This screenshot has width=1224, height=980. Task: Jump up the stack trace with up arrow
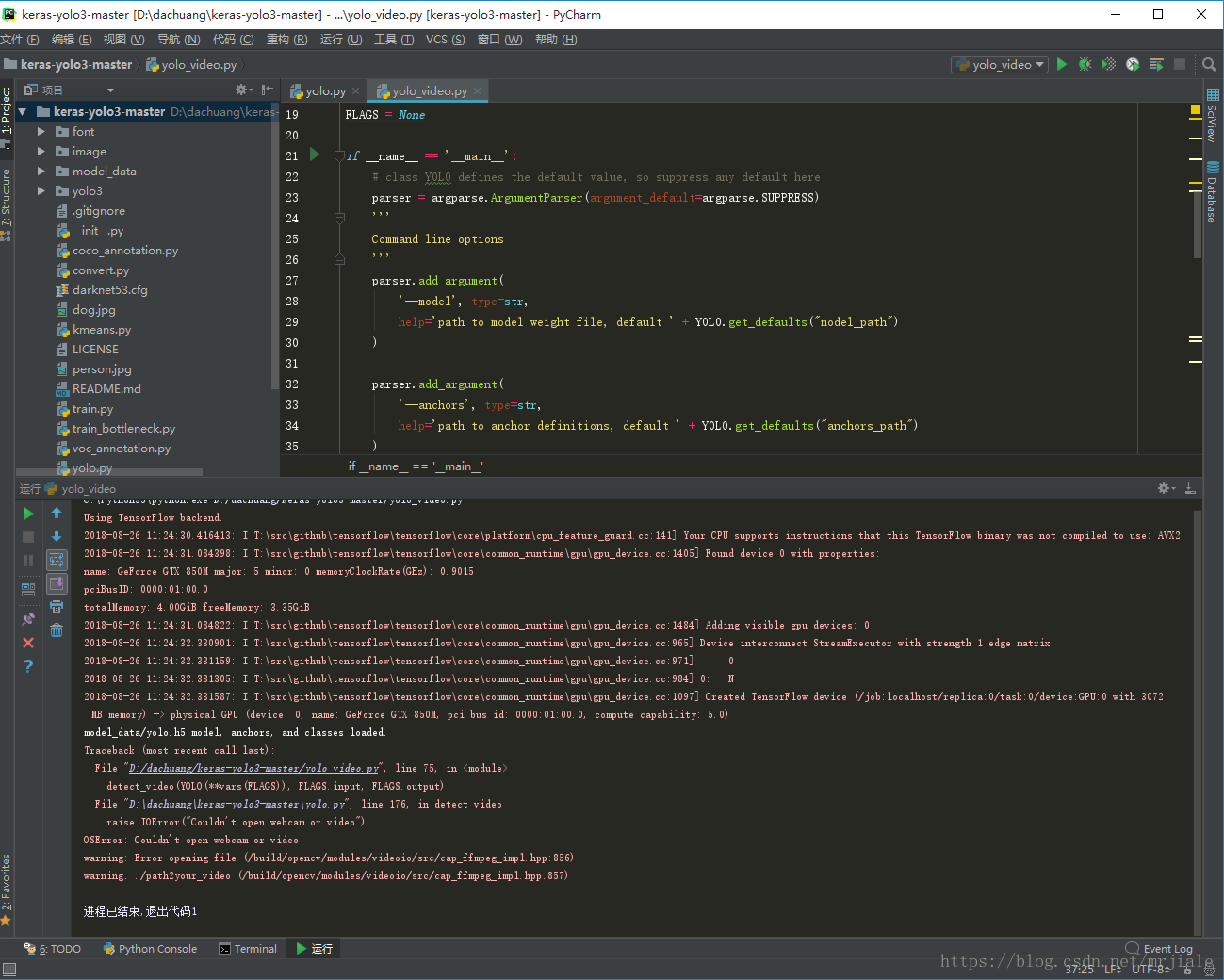tap(57, 514)
